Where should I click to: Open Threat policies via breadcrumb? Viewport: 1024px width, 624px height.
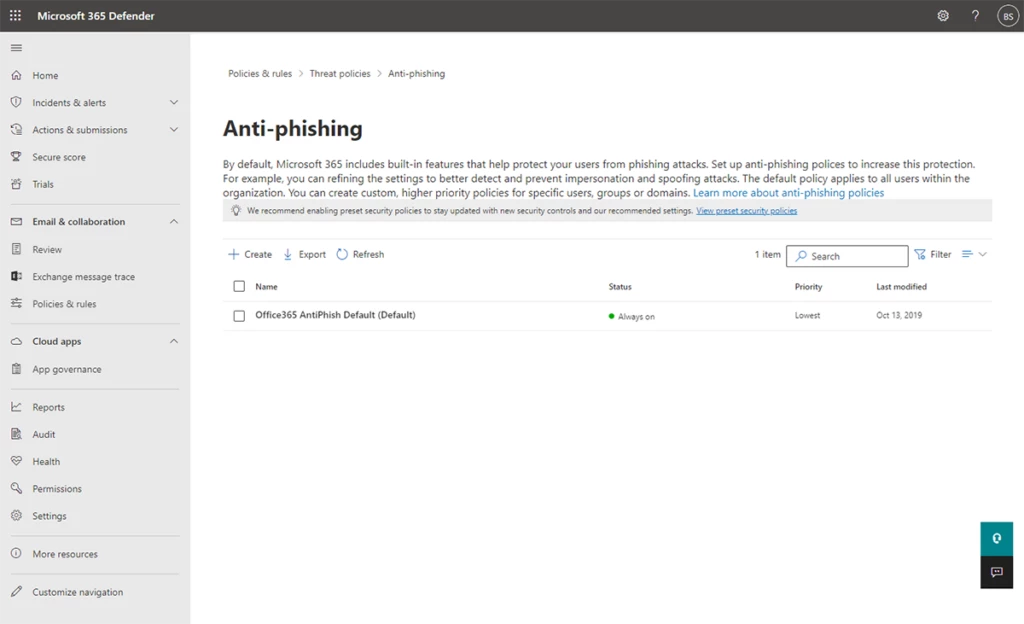coord(339,73)
